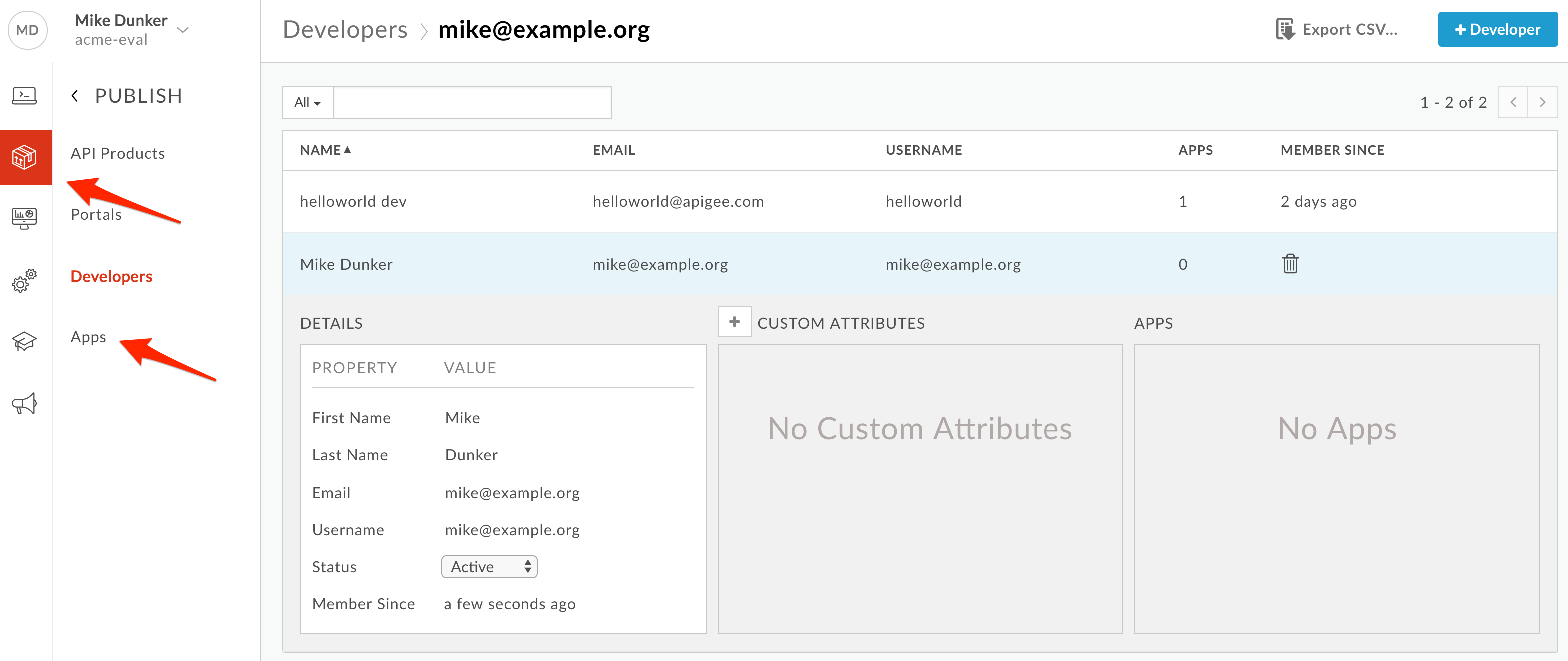Select the helloworld dev row name
This screenshot has width=1568, height=661.
click(x=353, y=202)
